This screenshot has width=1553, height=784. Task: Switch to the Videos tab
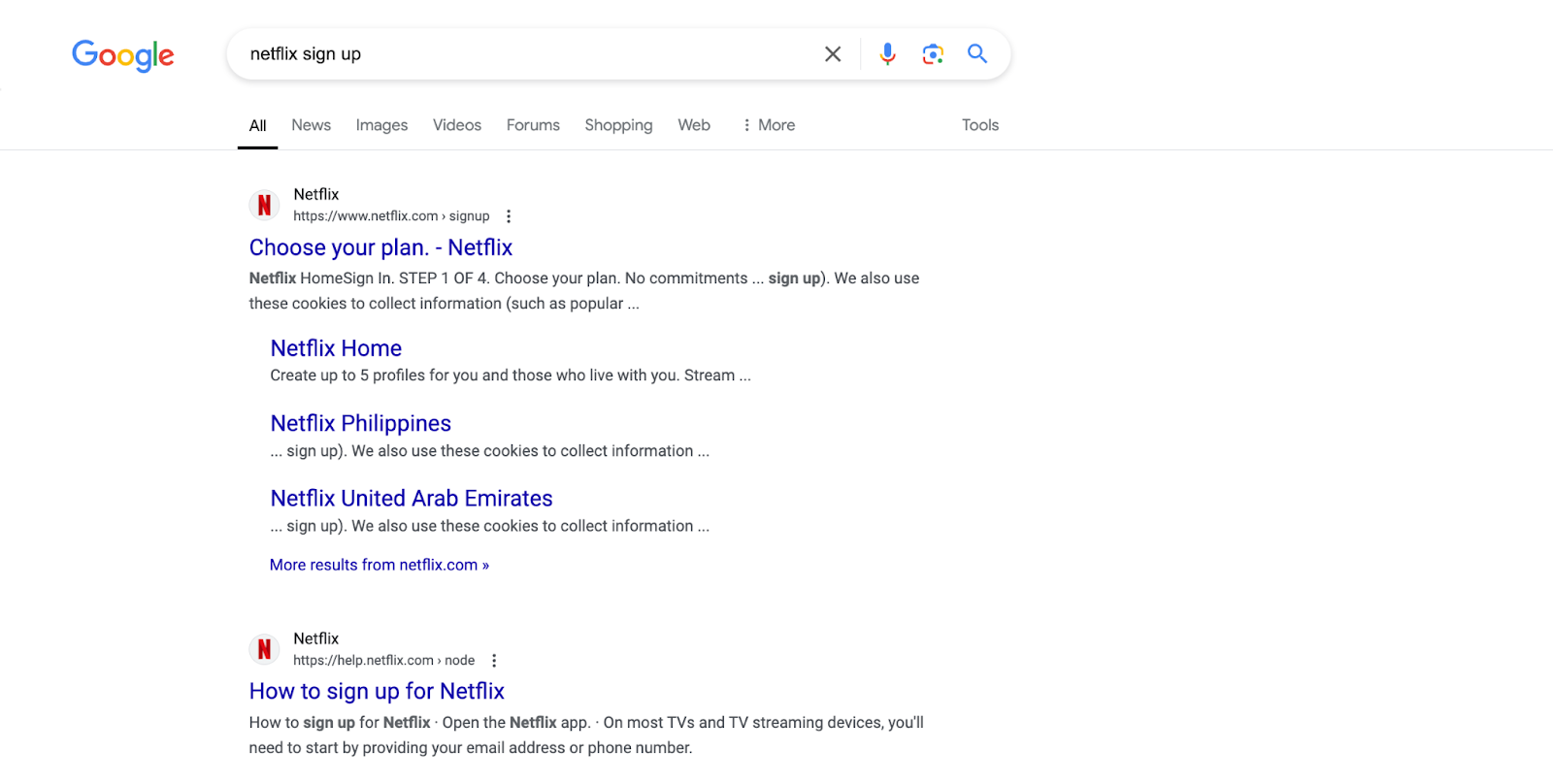click(x=457, y=125)
